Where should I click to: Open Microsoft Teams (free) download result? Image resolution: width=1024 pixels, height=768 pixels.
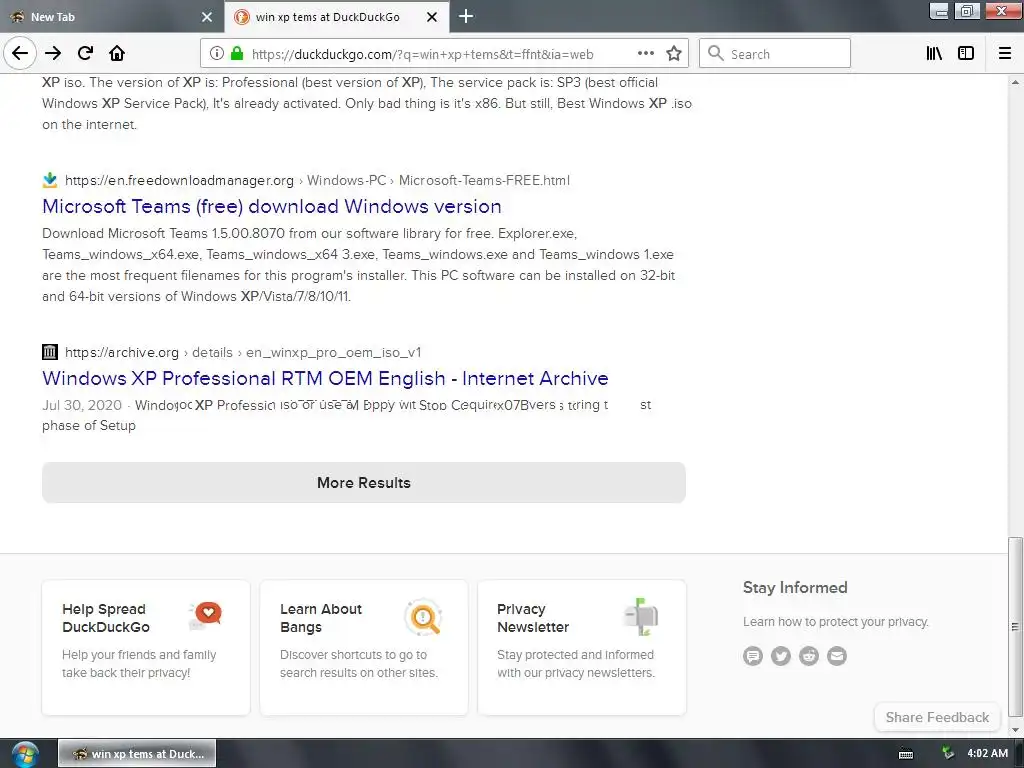click(272, 206)
